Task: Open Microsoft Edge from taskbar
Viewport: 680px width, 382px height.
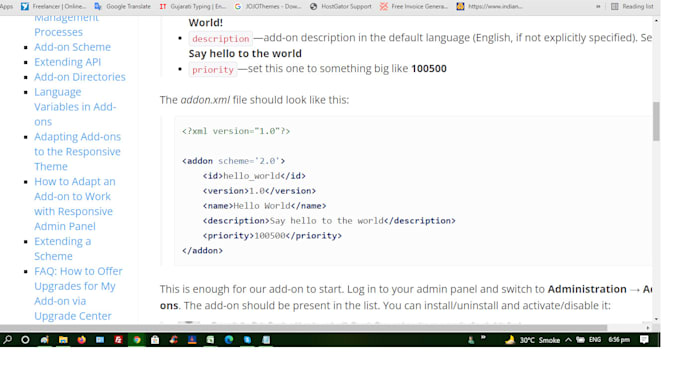Action: (x=229, y=340)
